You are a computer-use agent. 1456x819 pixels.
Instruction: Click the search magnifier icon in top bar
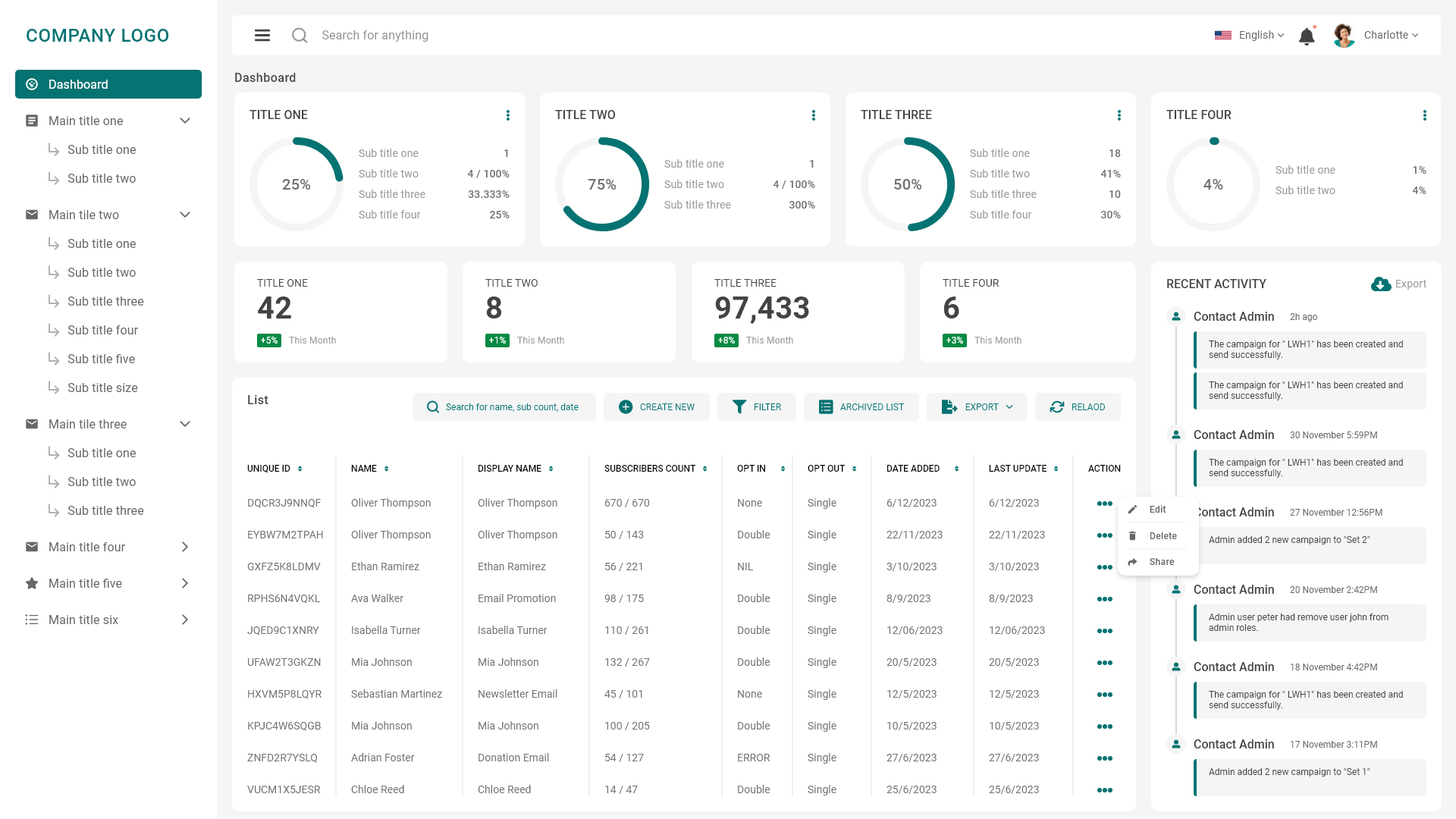[x=300, y=36]
